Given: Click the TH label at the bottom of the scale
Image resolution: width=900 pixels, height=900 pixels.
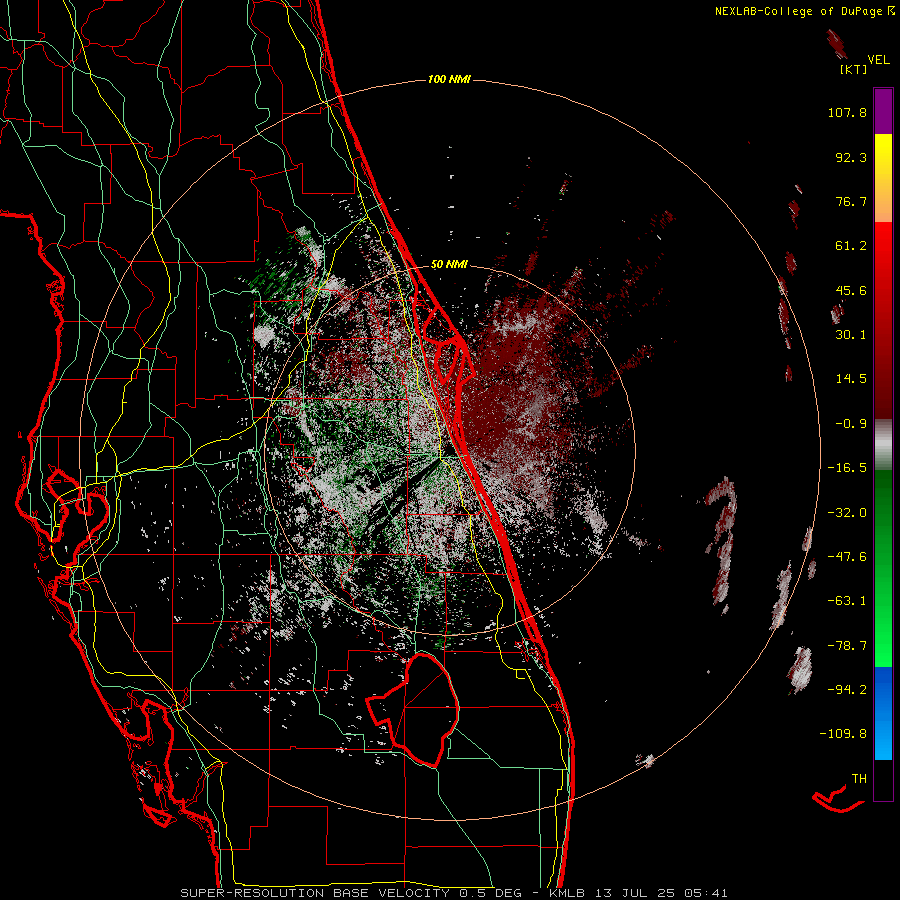Looking at the screenshot, I should click(x=859, y=778).
